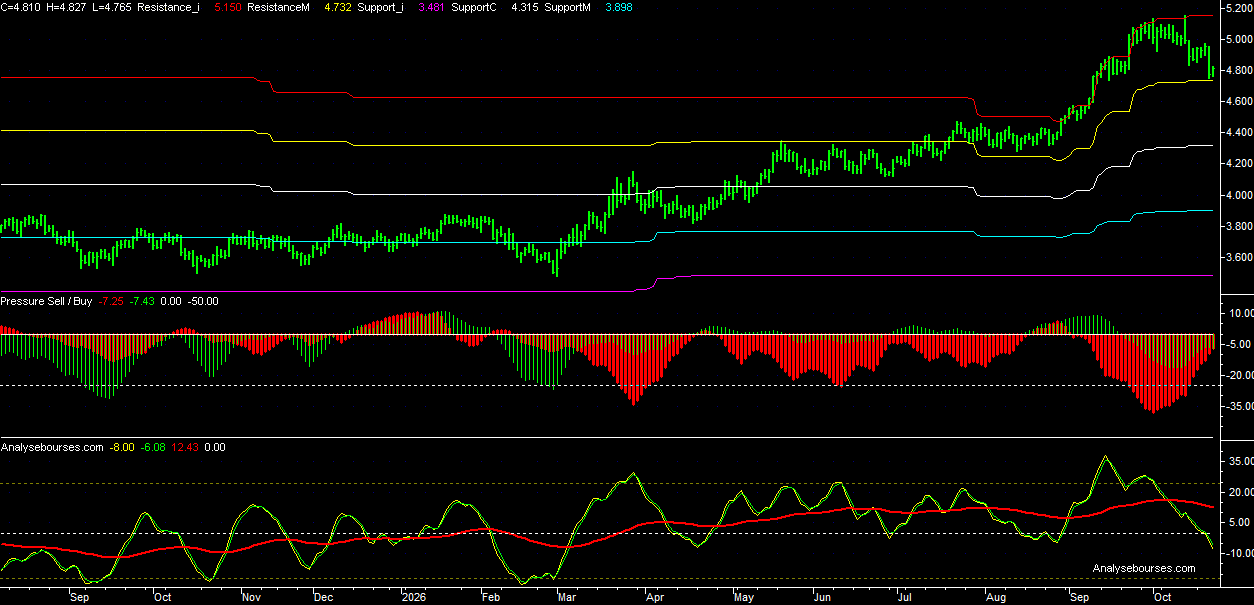Select the Analysebourses.com oscillator pane title

[x=52, y=448]
